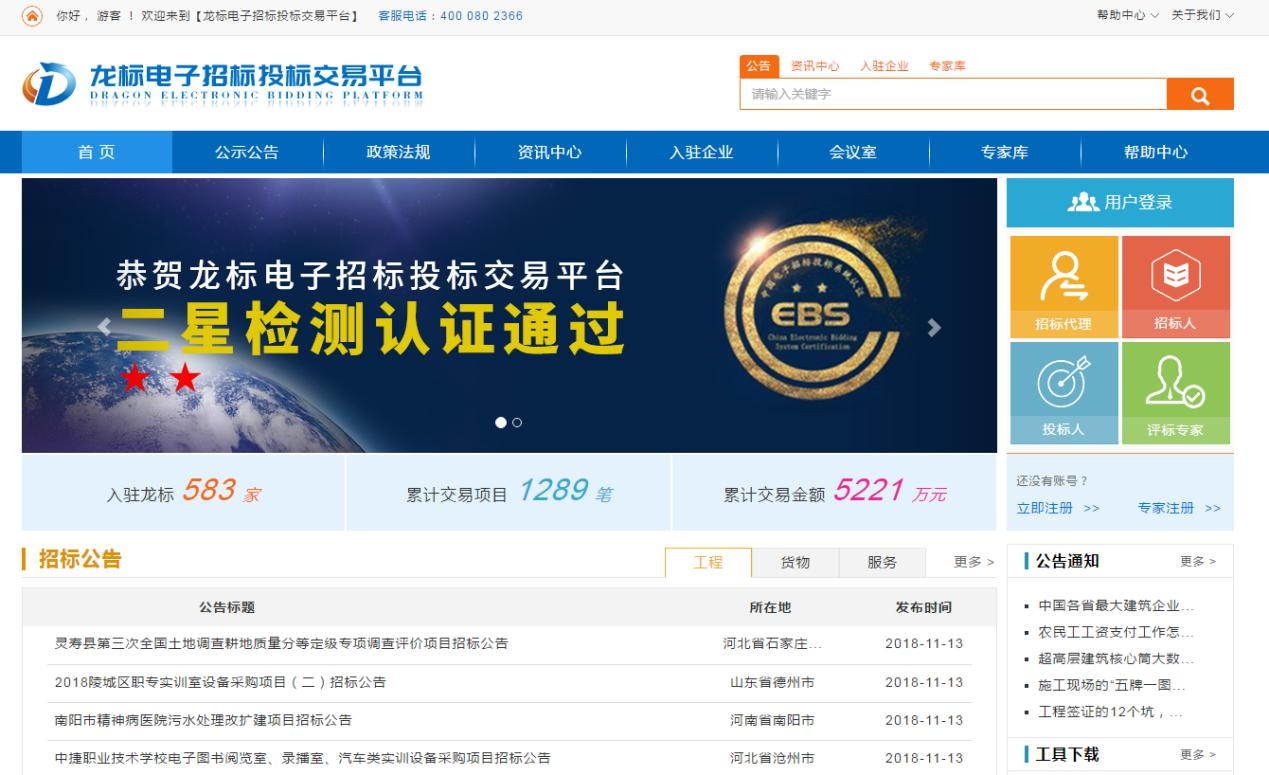This screenshot has width=1269, height=775.
Task: Click the 专家注册 expert registration link
Action: click(x=1165, y=508)
